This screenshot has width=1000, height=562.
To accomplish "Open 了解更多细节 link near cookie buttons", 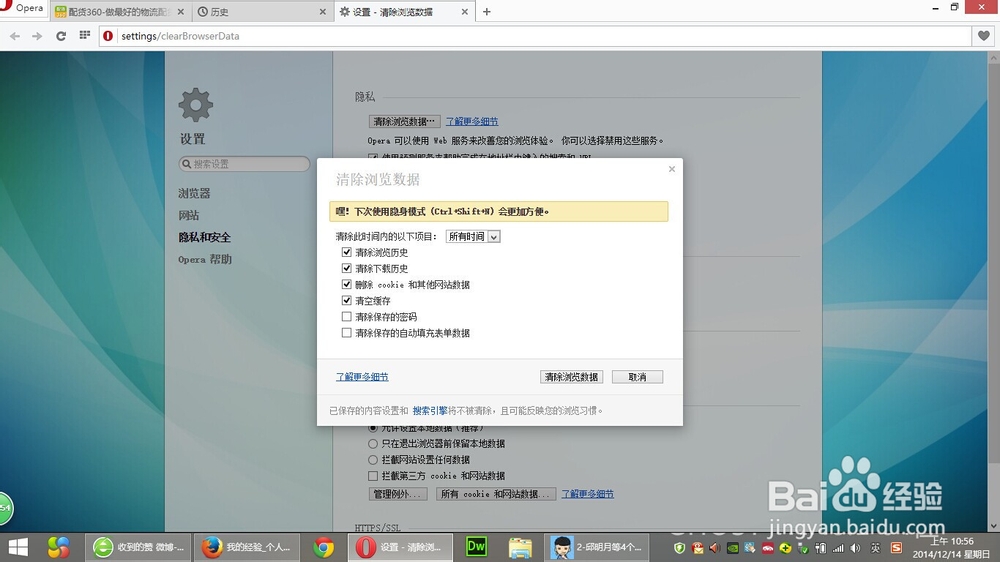I will click(x=588, y=494).
